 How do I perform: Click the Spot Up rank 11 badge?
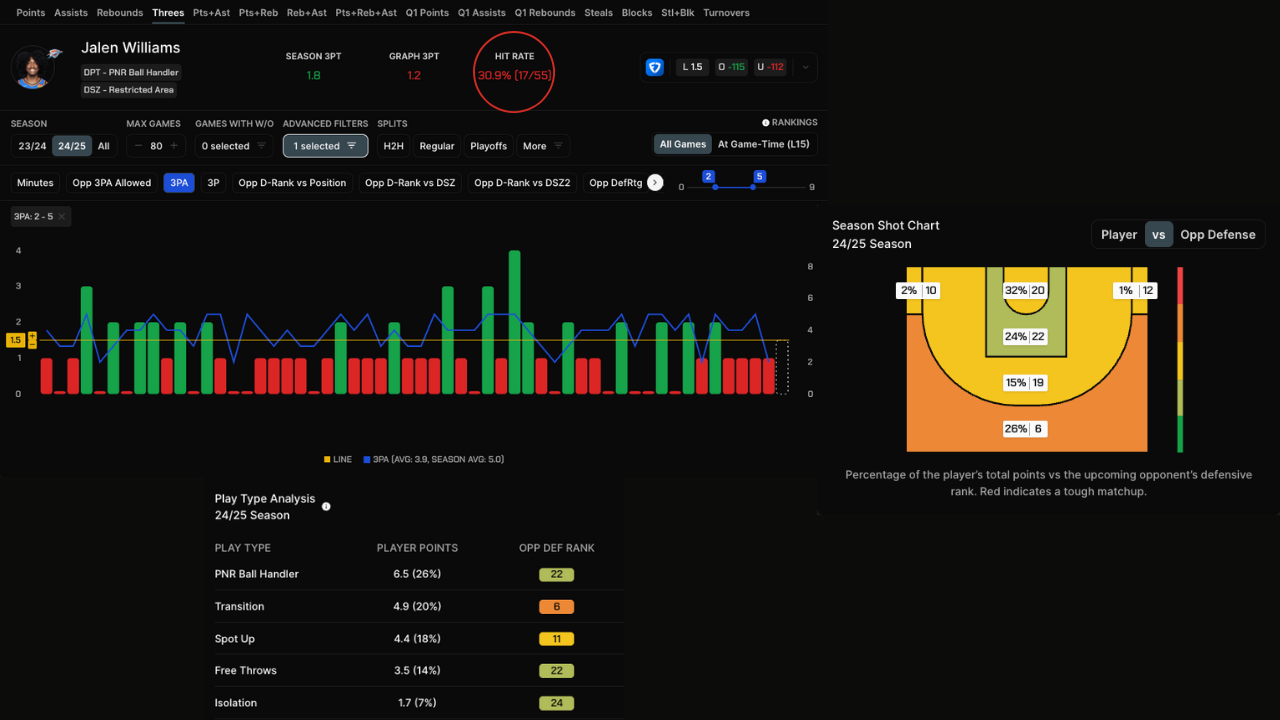point(556,639)
